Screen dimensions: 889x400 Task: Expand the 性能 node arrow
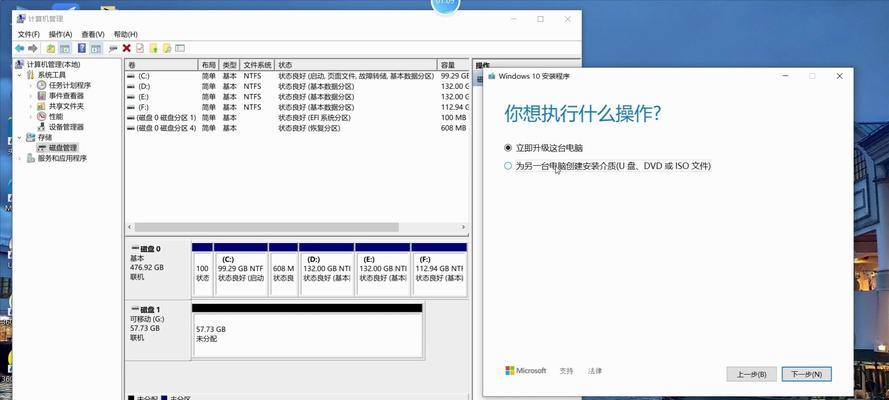click(31, 117)
